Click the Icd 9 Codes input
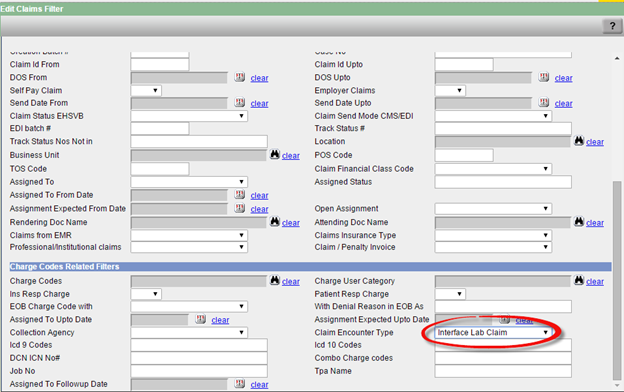Image resolution: width=624 pixels, height=392 pixels. click(199, 345)
